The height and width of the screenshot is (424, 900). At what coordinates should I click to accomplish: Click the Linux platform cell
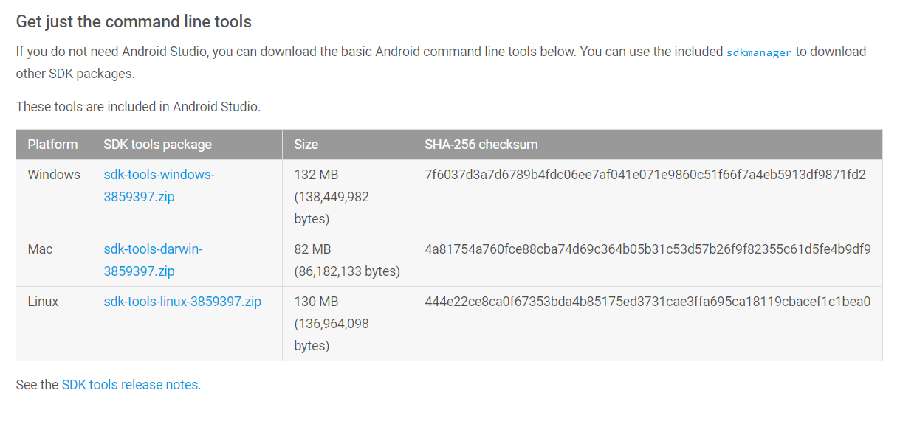[x=43, y=301]
